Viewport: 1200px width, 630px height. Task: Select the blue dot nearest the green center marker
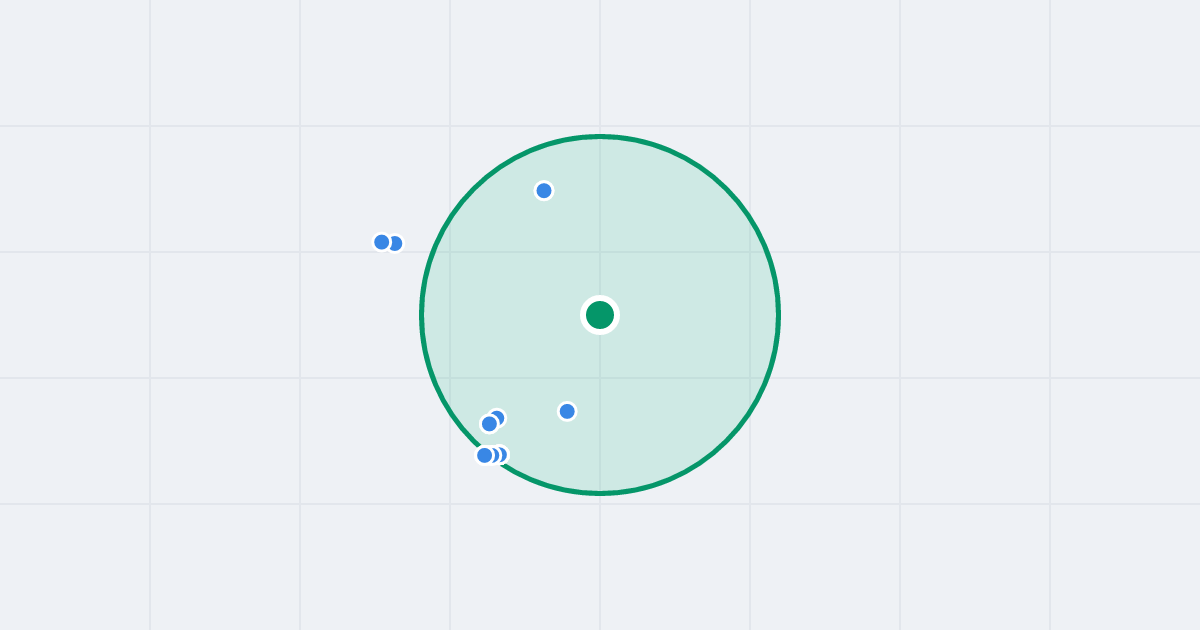(x=567, y=411)
